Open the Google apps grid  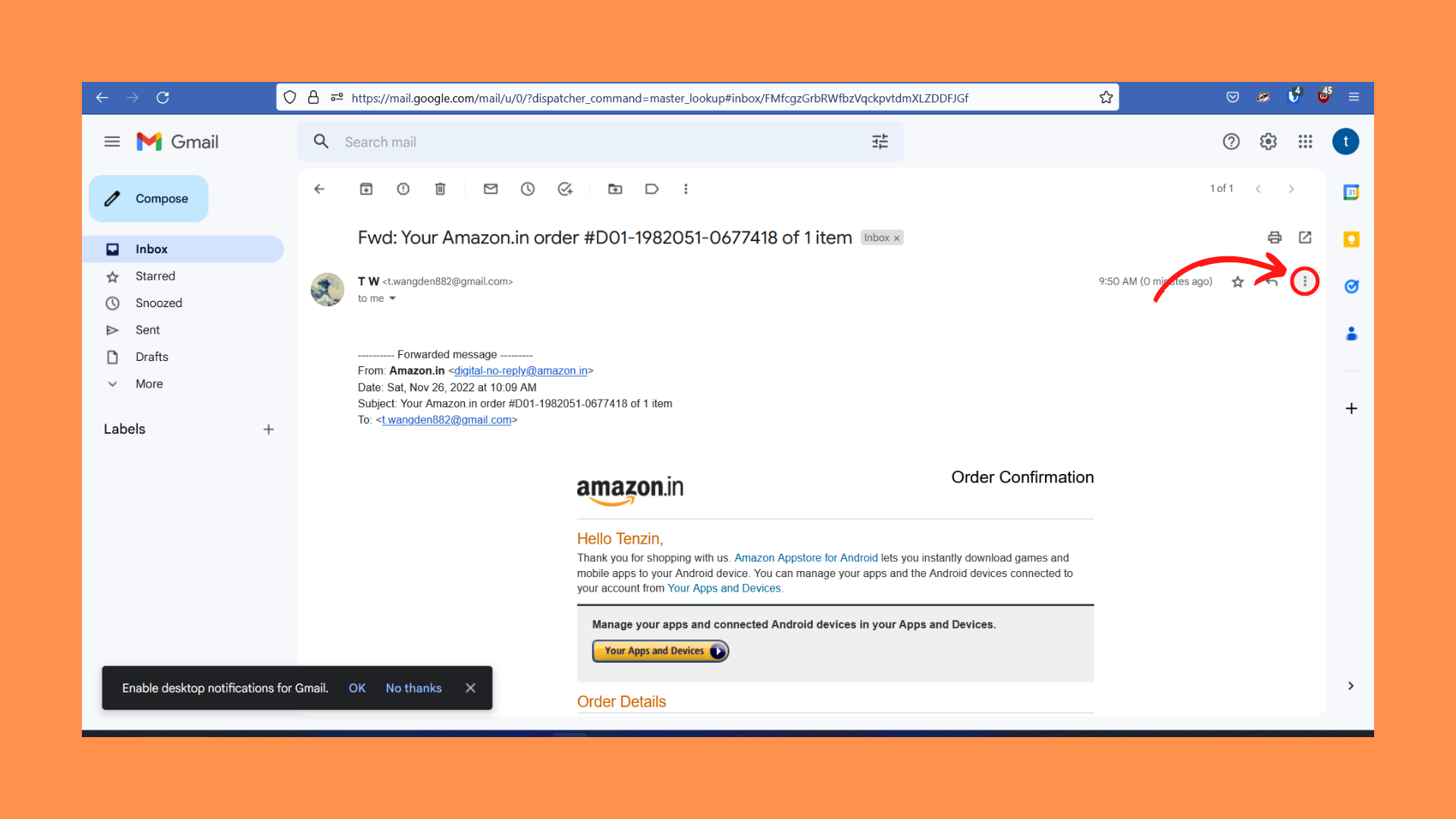point(1305,142)
